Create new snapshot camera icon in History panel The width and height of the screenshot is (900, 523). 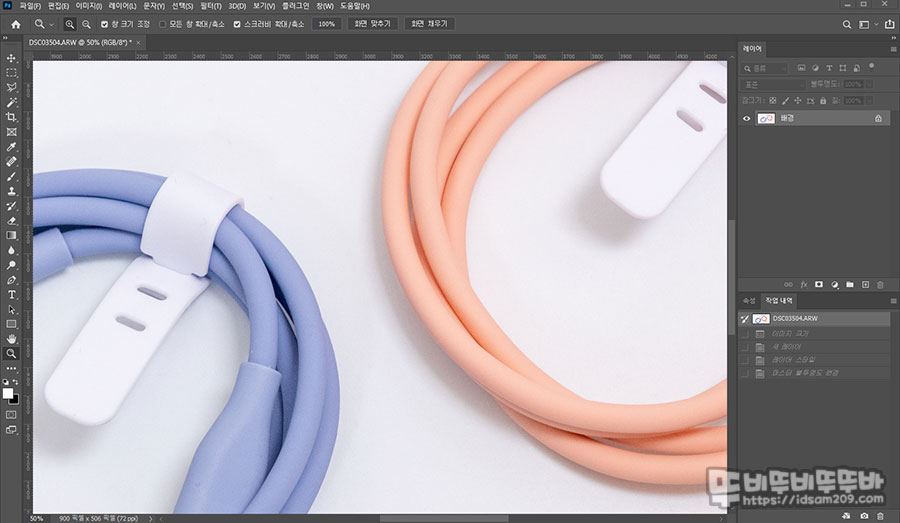(x=864, y=516)
